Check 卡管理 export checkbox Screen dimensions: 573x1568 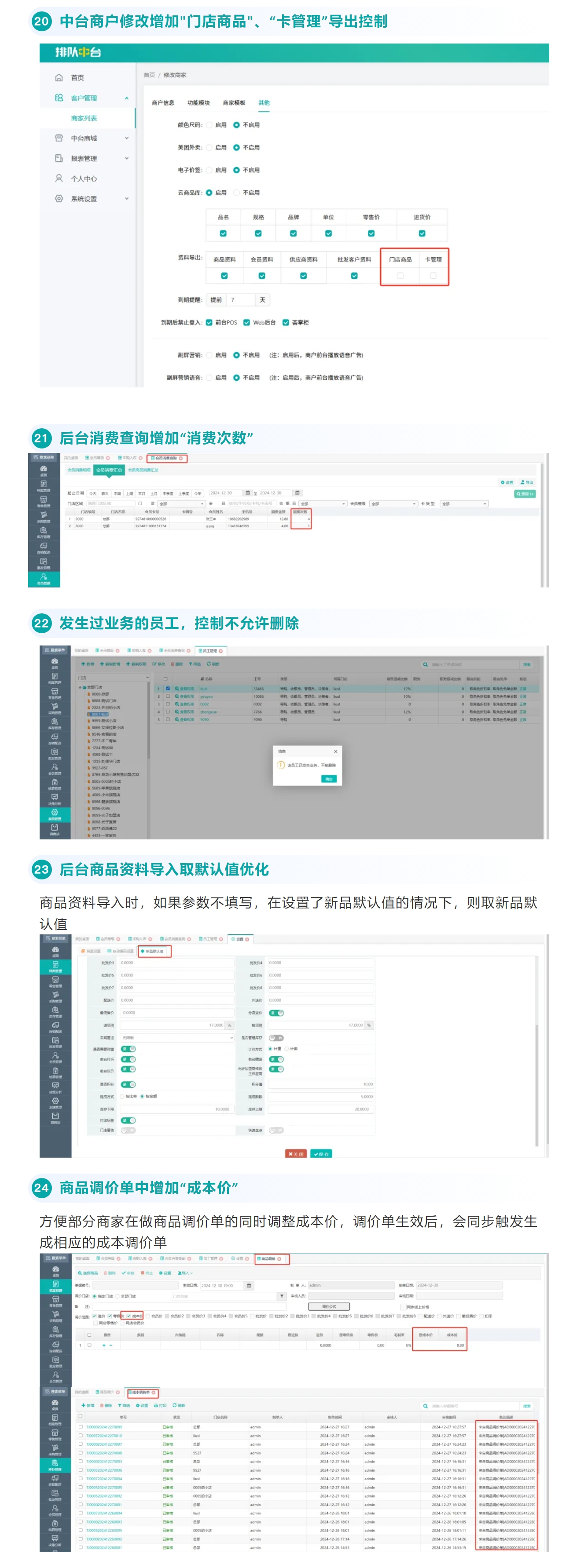click(433, 276)
